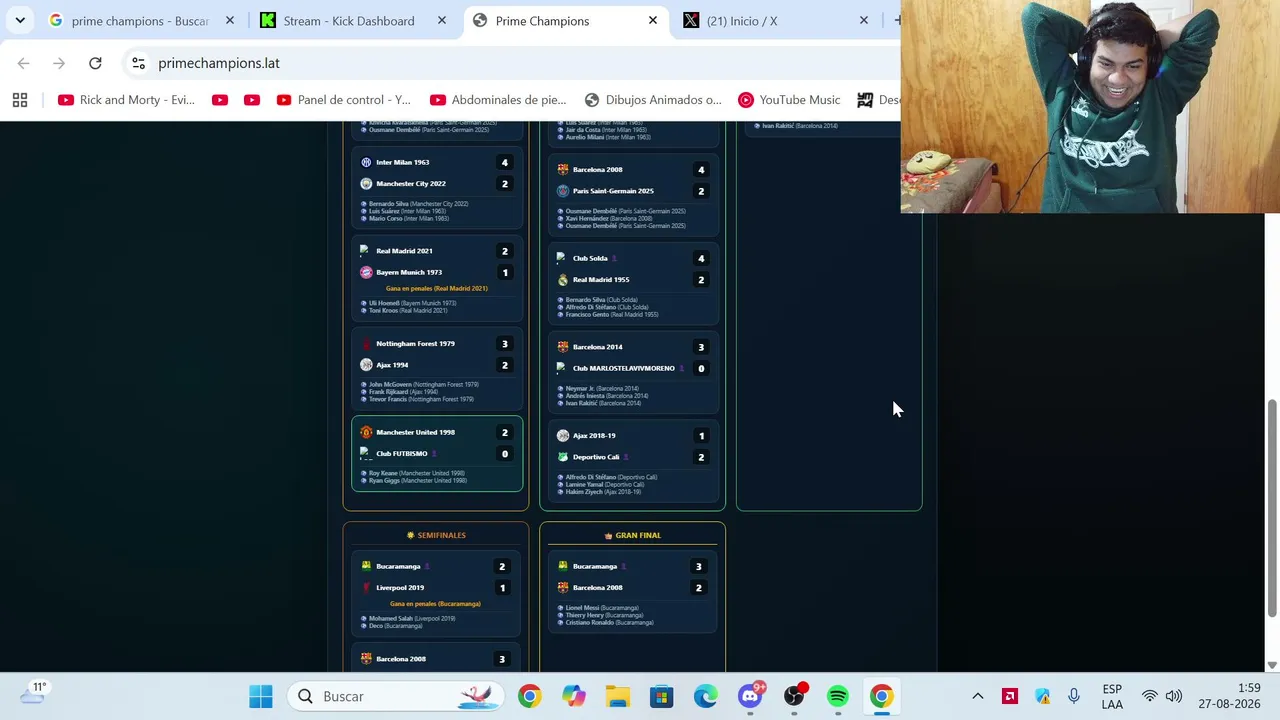Expand the hidden system tray icons
The image size is (1280, 720).
coord(978,696)
